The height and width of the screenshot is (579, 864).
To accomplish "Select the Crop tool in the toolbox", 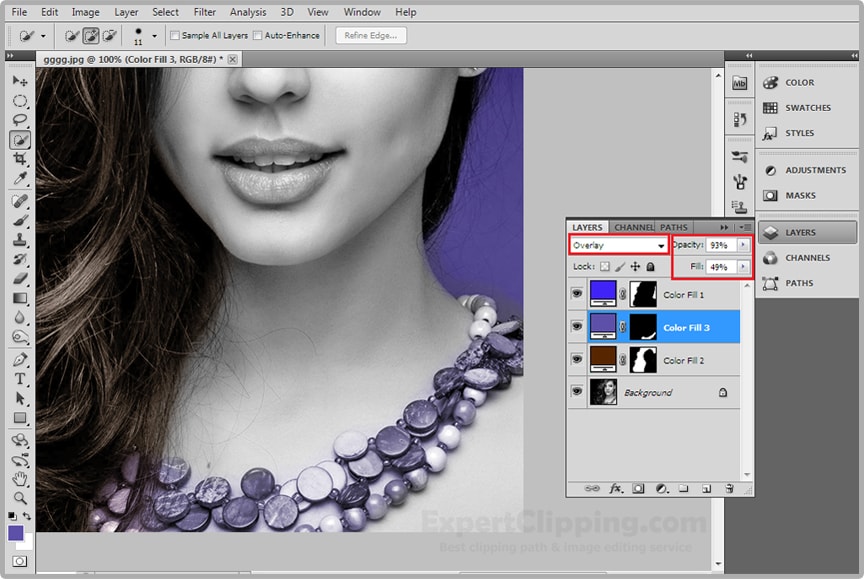I will (x=20, y=160).
